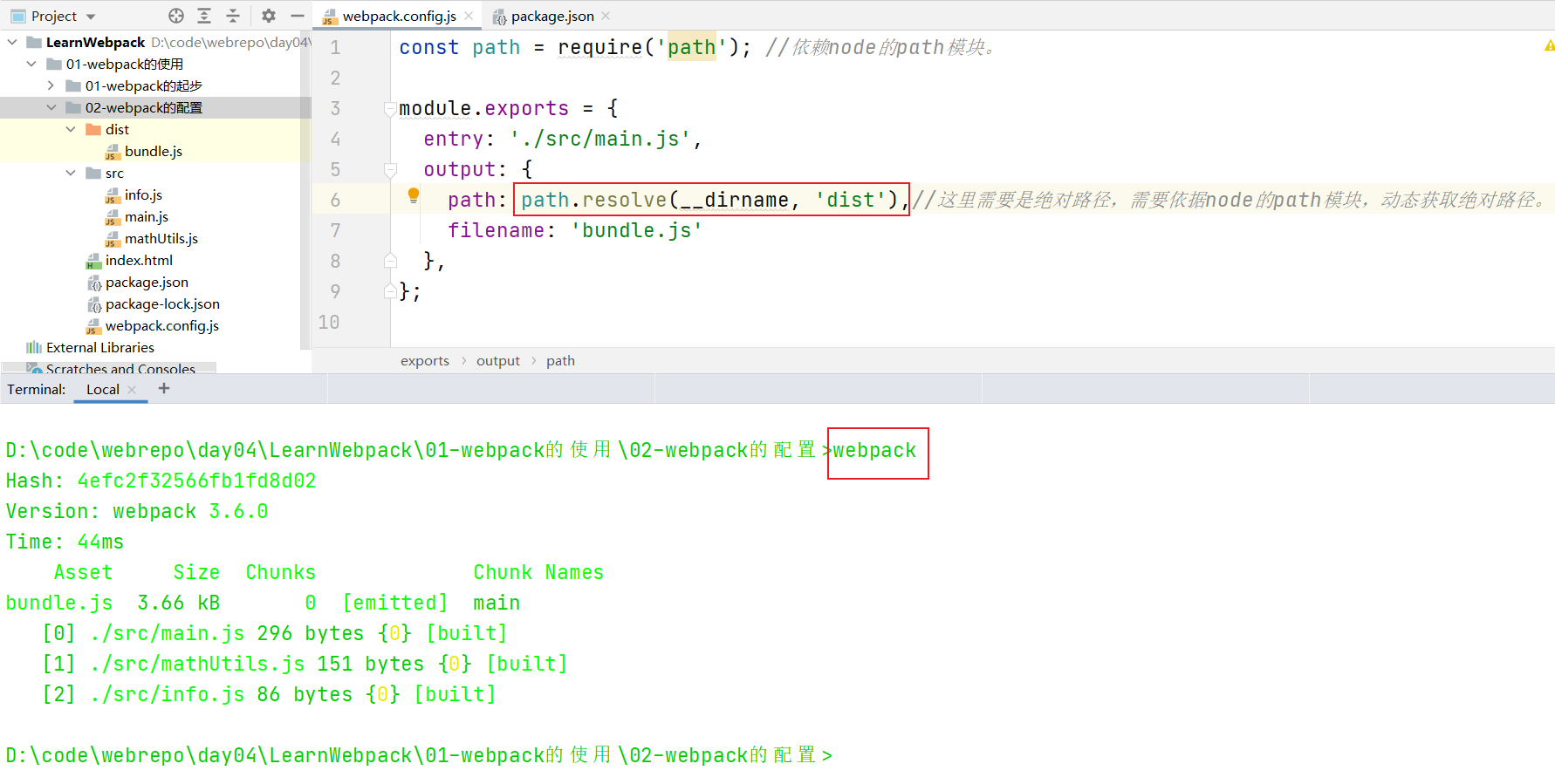Click the bundle.js file icon in tree

coord(113,152)
